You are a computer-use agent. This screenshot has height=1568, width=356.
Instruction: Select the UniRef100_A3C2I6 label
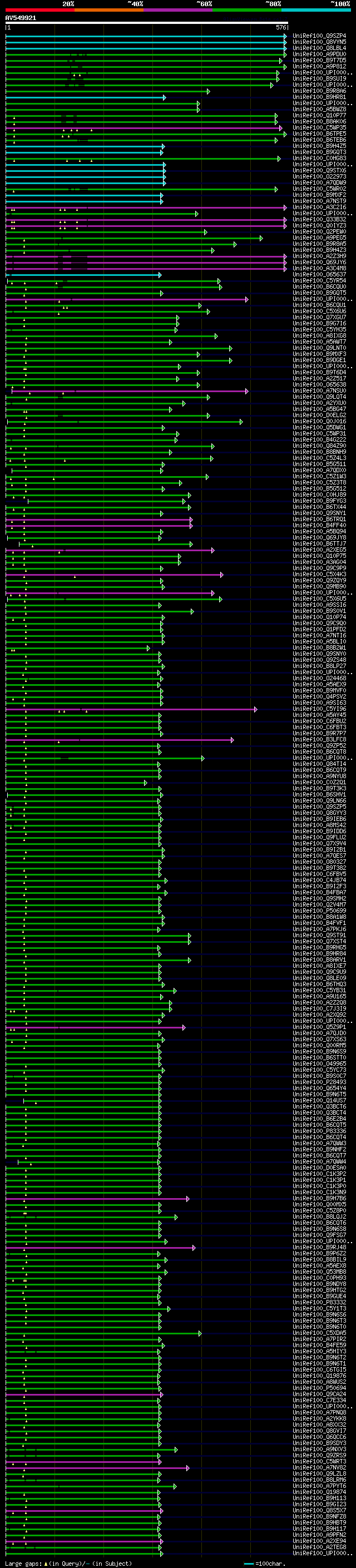tap(319, 207)
